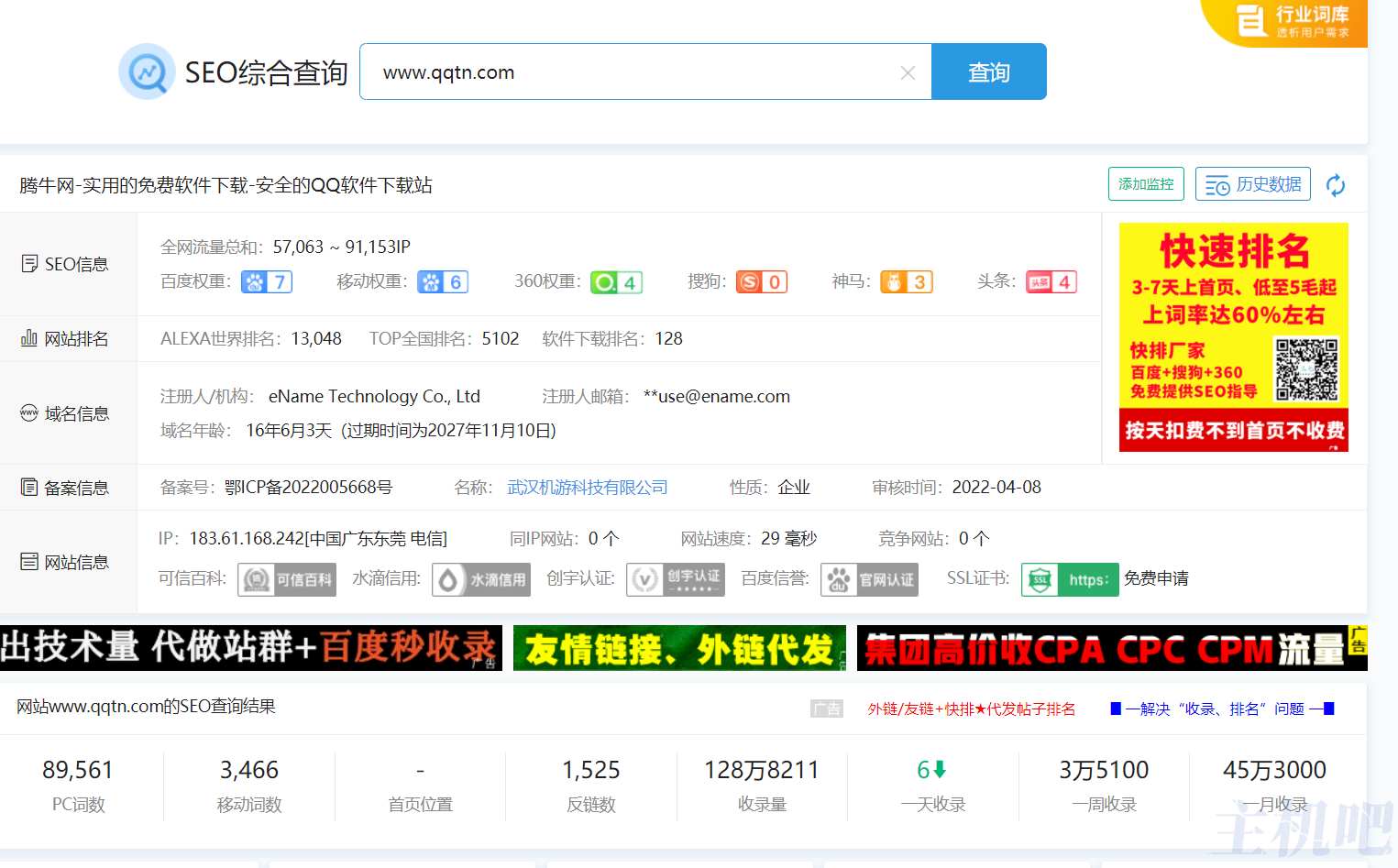Screen dimensions: 1398x868
Task: Click 一月收录 value 45万3000
Action: [1274, 770]
